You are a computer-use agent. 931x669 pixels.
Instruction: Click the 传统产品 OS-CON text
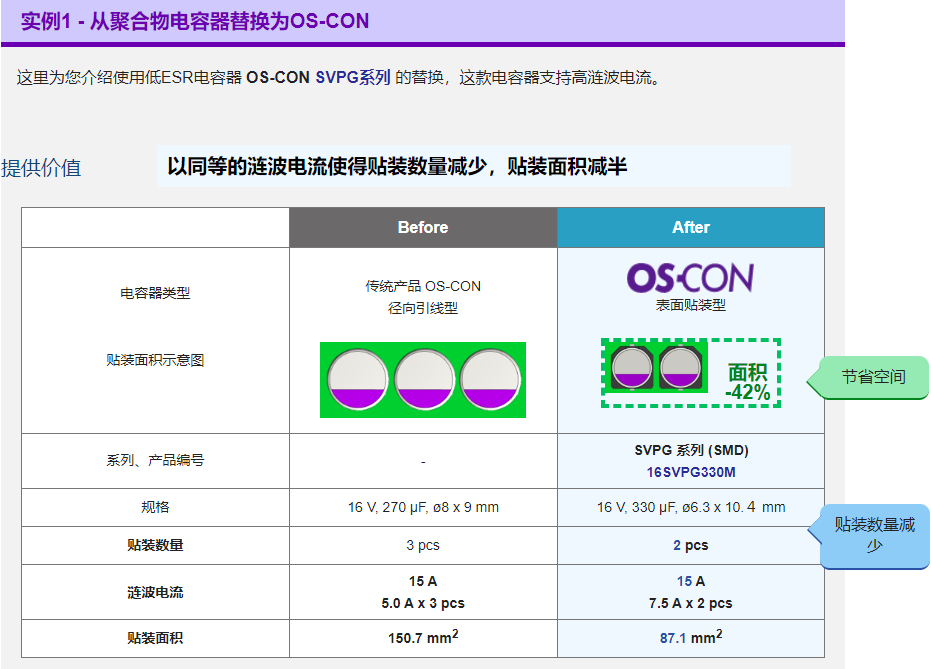423,286
